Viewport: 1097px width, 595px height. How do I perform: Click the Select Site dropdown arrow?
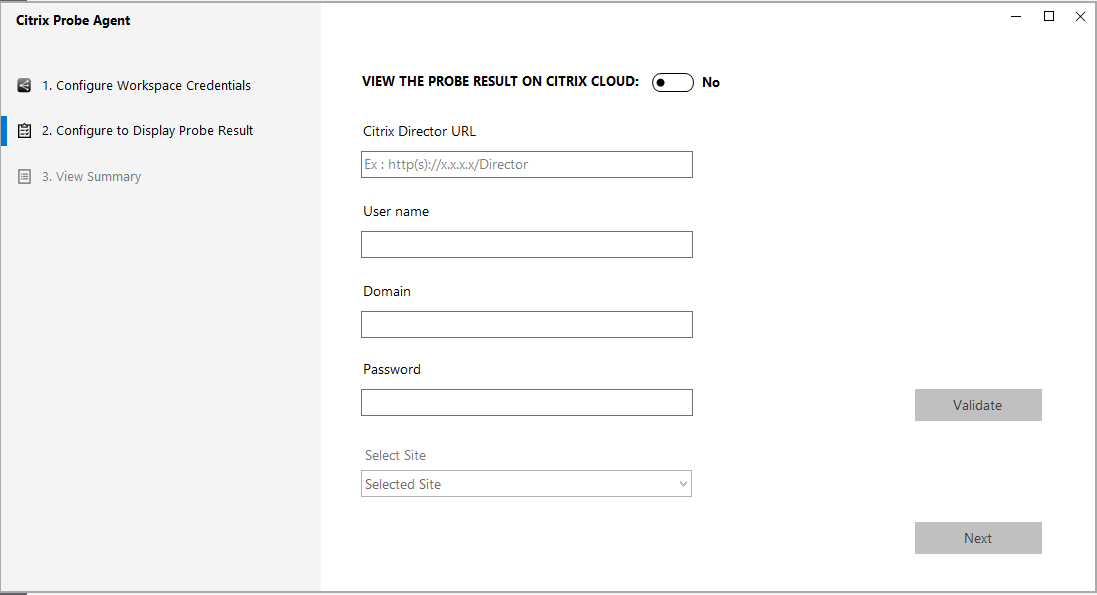(683, 484)
